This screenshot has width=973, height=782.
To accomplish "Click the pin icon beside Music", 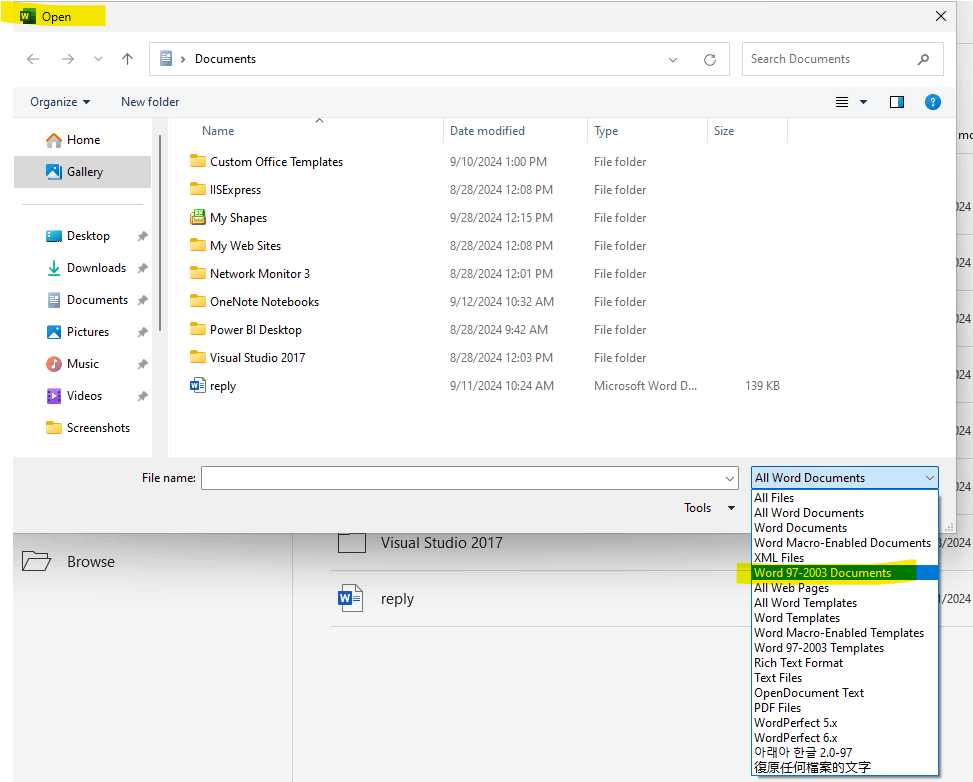I will (142, 364).
